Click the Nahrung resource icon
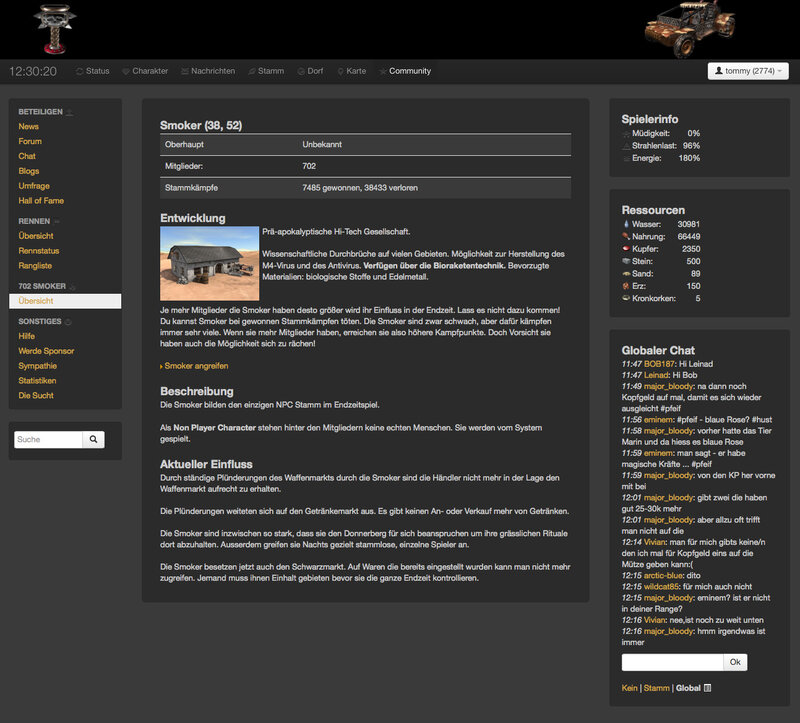 point(626,236)
